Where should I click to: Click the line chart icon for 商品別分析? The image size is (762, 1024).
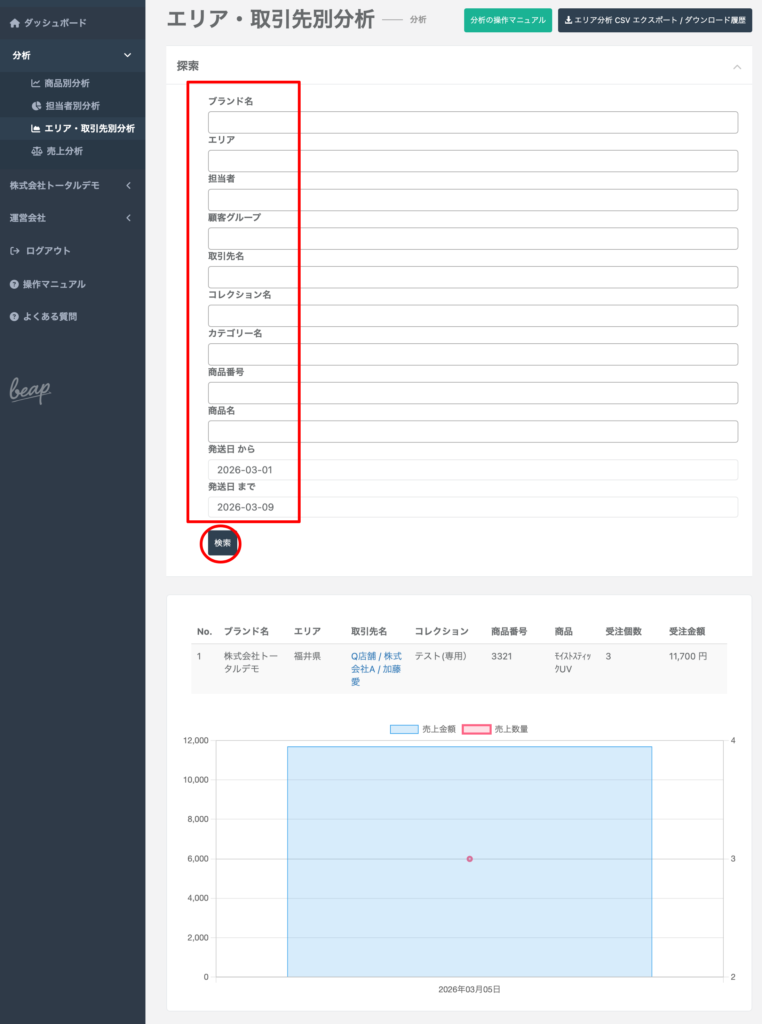[36, 83]
